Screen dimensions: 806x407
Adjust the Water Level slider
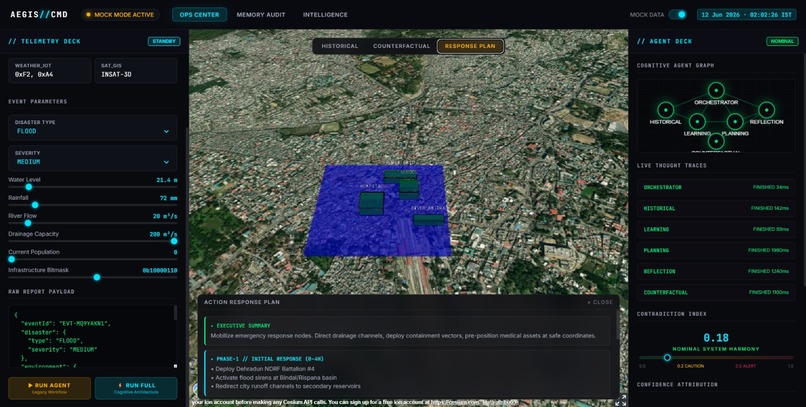[93, 187]
